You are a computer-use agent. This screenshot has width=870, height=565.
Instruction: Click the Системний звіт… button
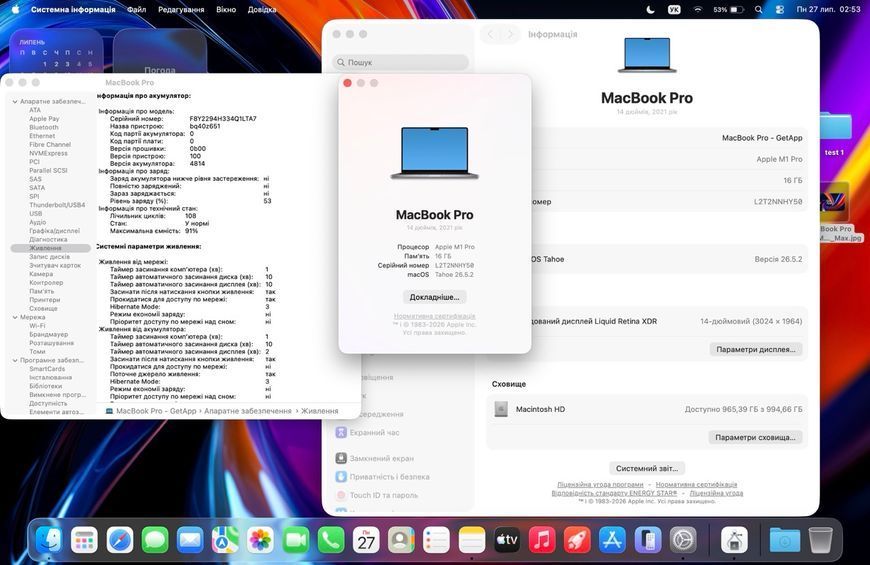[x=647, y=468]
